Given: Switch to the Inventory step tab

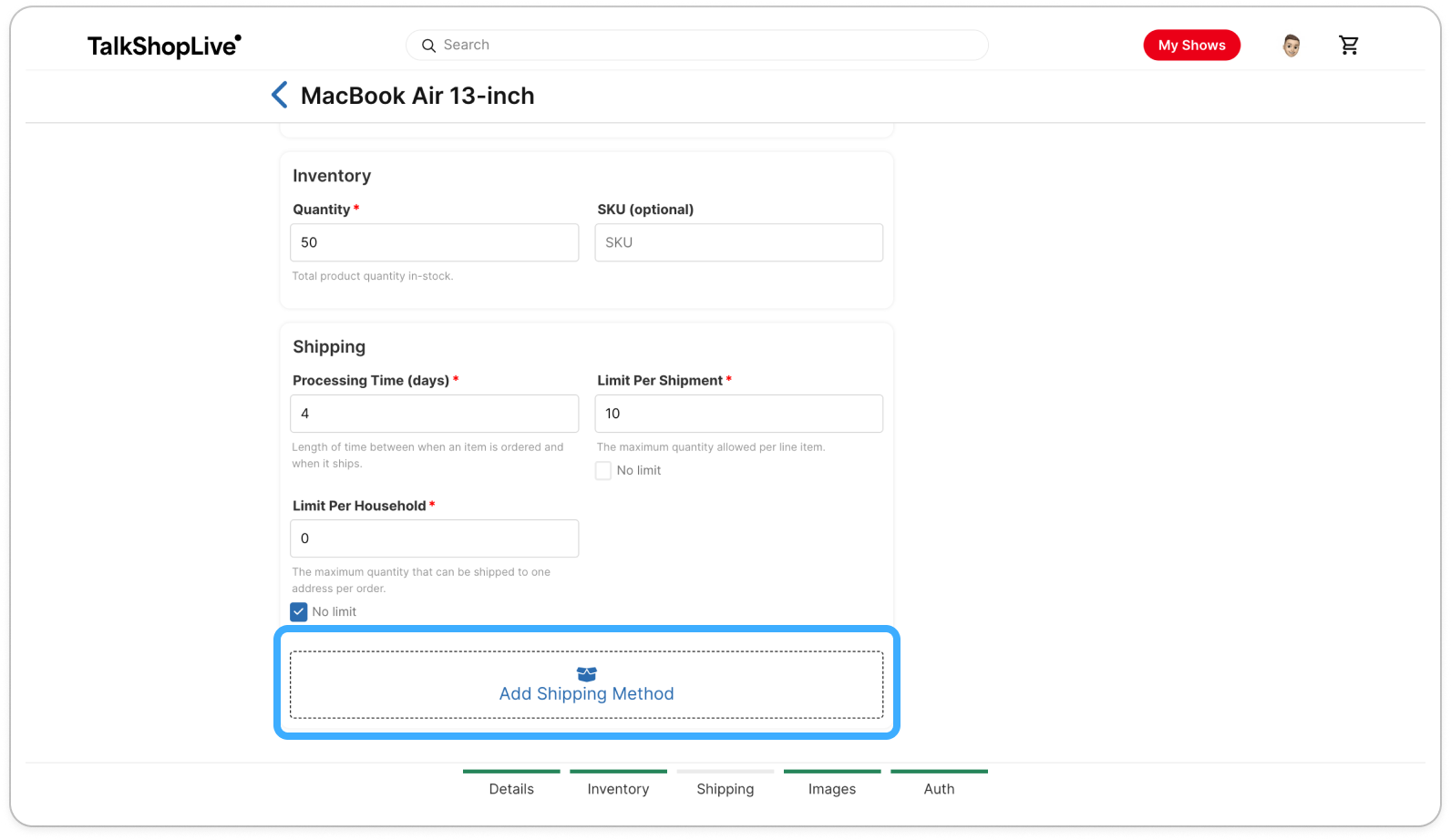Looking at the screenshot, I should point(618,784).
